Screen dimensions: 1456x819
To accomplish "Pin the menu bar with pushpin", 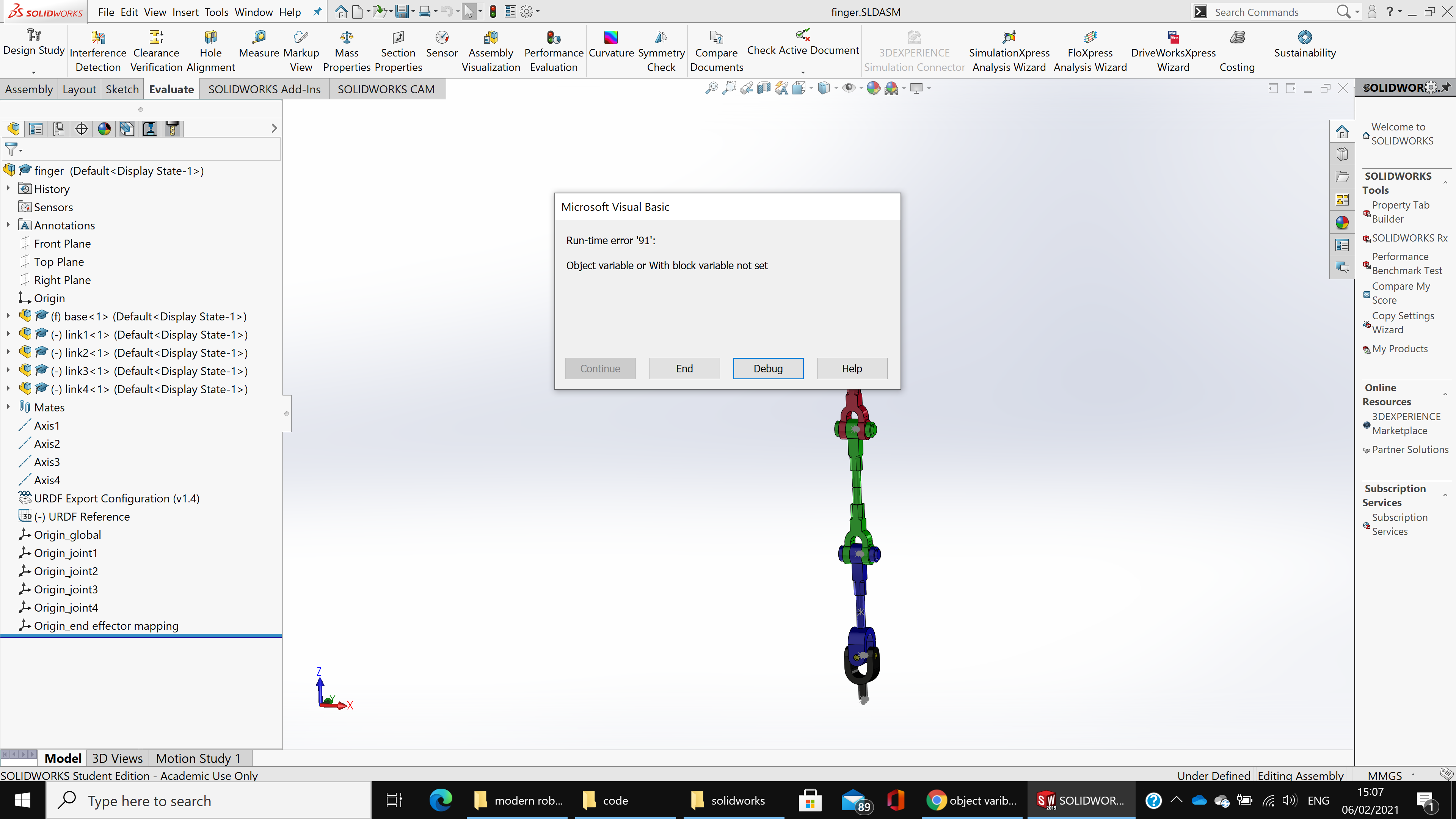I will [x=318, y=12].
